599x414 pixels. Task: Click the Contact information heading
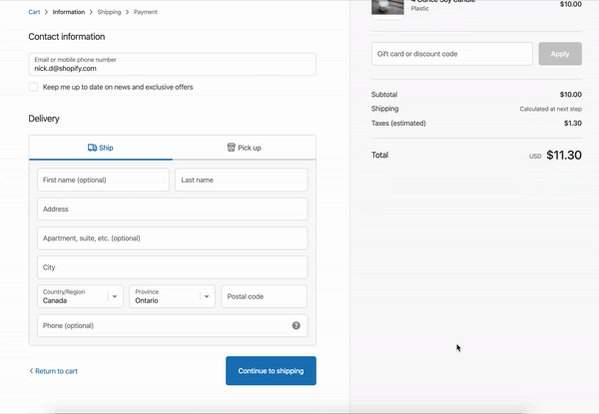pyautogui.click(x=66, y=37)
